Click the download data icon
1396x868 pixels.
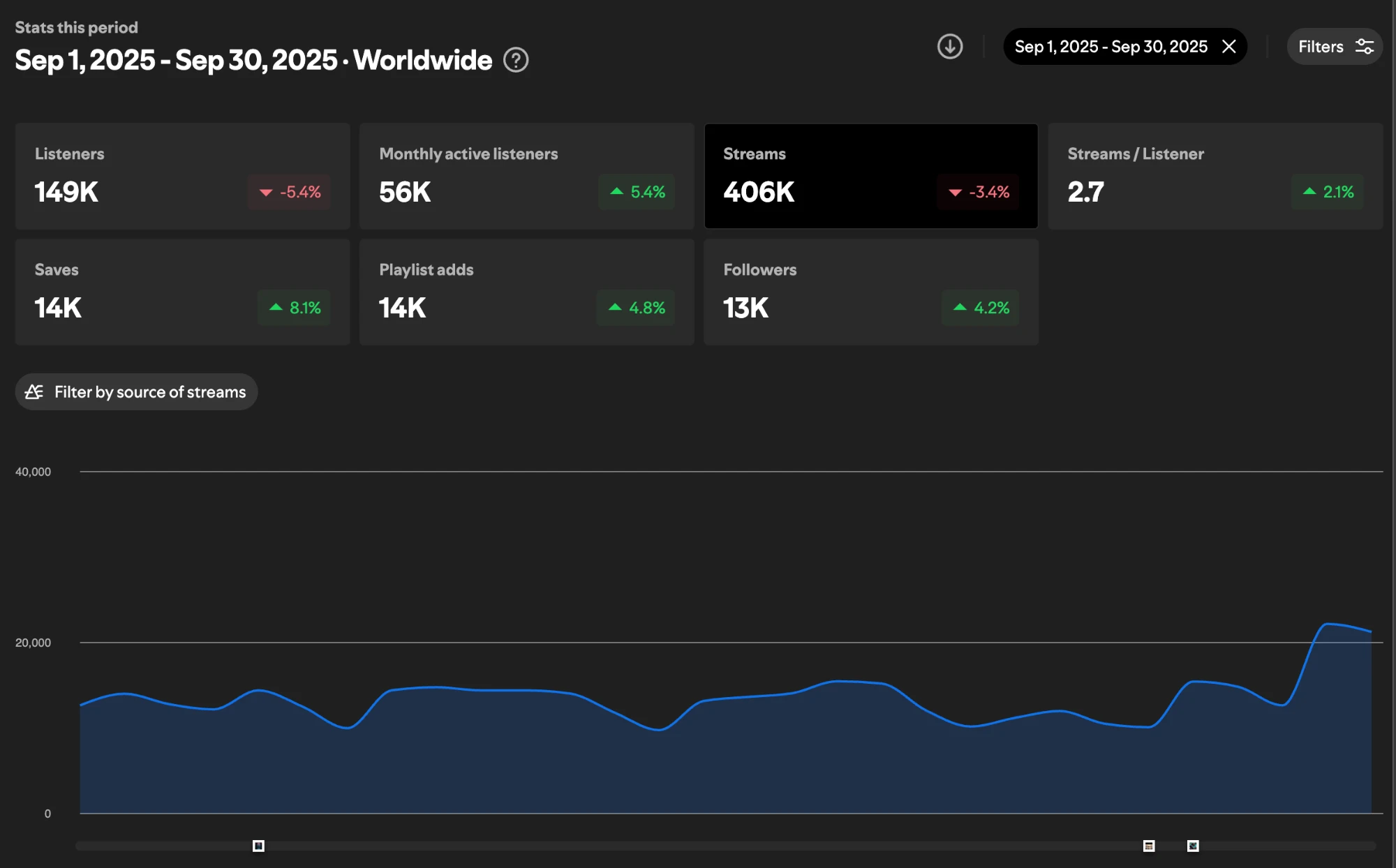click(949, 47)
